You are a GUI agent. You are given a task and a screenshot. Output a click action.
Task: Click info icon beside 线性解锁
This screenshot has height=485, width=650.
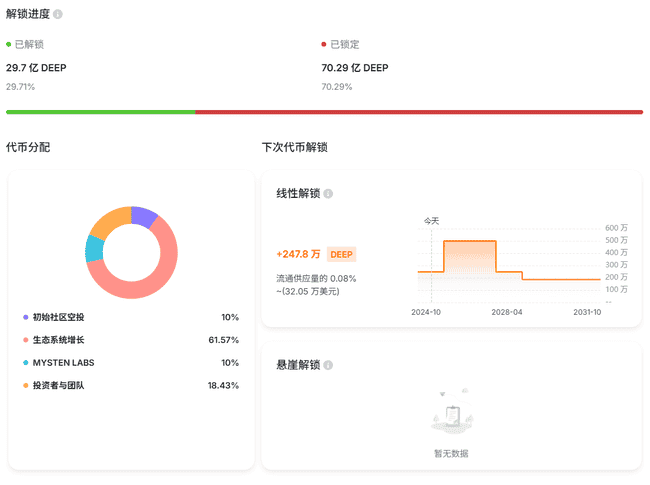[x=328, y=194]
